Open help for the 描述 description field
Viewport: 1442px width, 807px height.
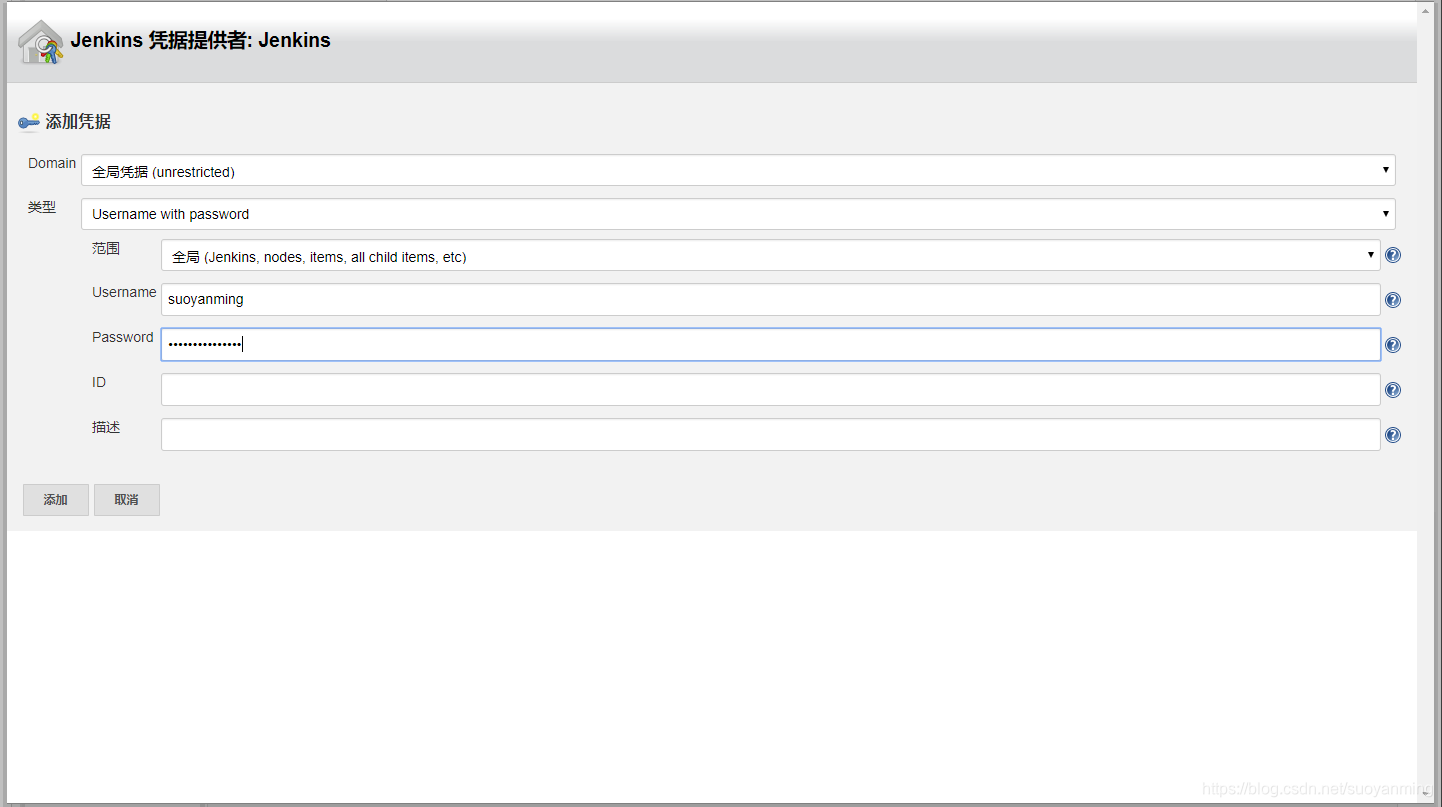pyautogui.click(x=1393, y=435)
